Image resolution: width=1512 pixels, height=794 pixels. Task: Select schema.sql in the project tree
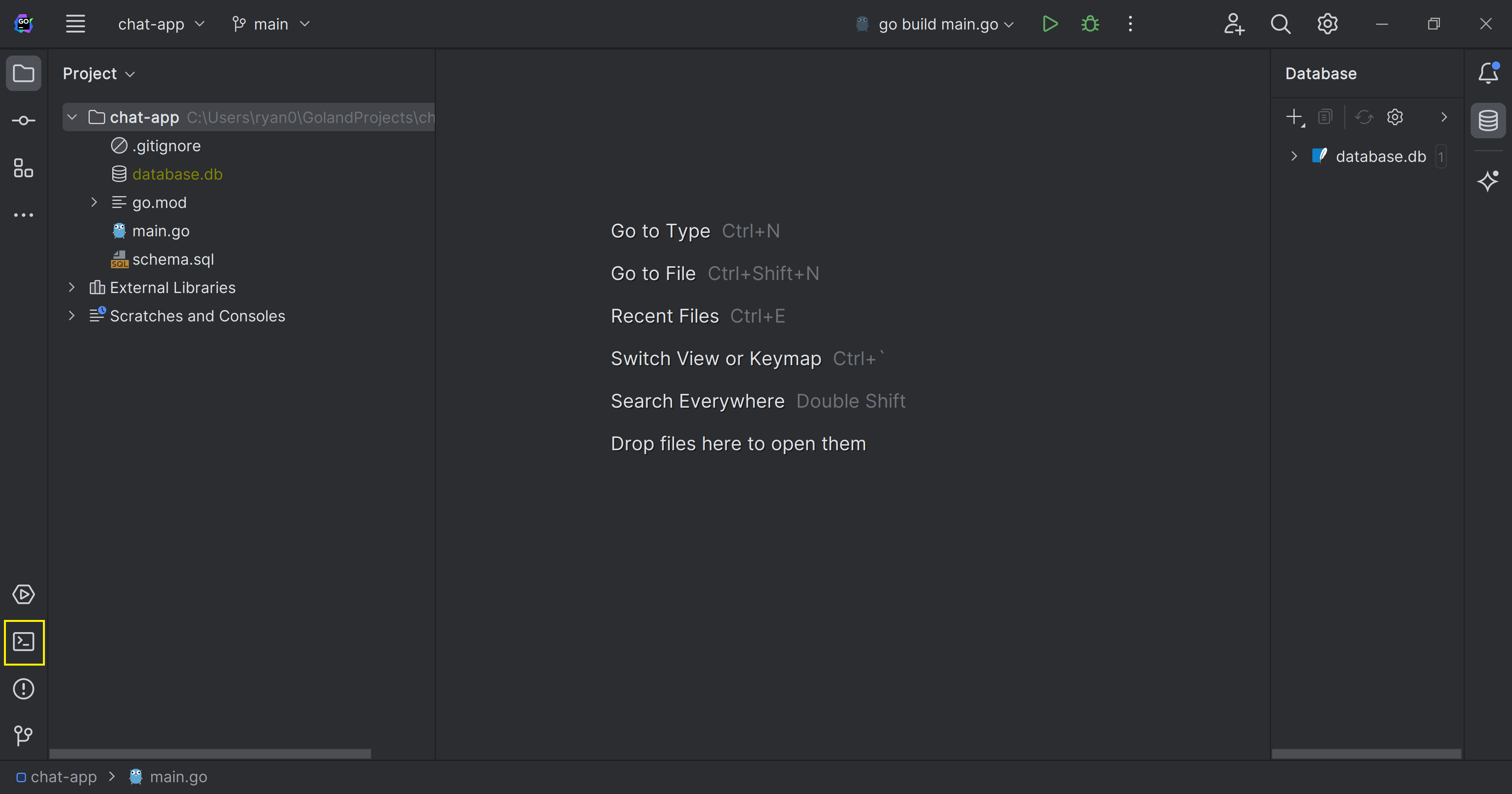(172, 260)
